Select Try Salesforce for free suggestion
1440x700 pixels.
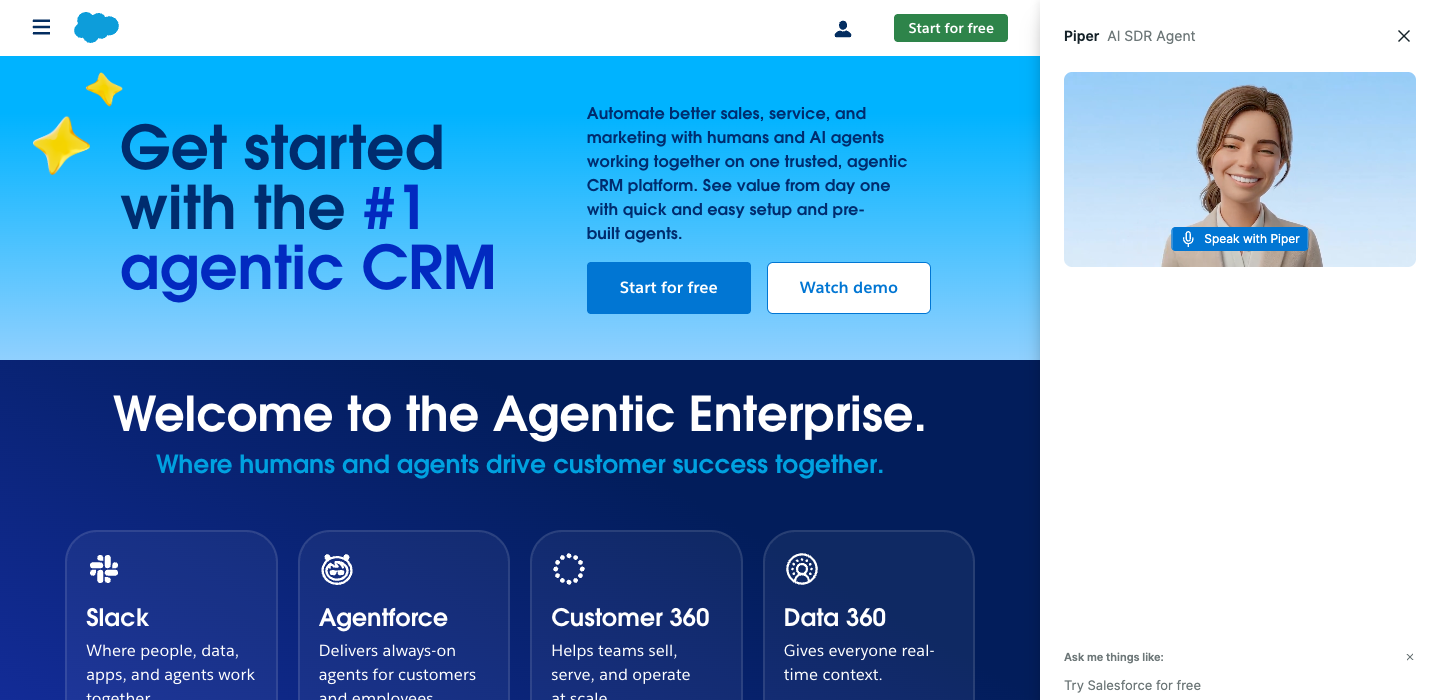pos(1133,686)
